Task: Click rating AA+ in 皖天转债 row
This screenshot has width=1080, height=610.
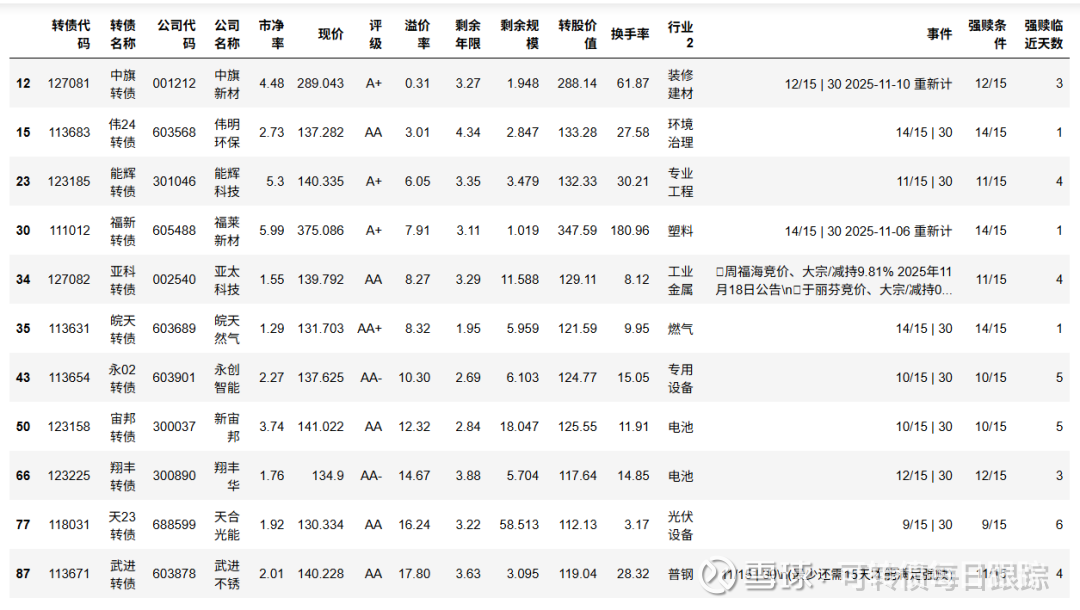Action: pyautogui.click(x=369, y=328)
